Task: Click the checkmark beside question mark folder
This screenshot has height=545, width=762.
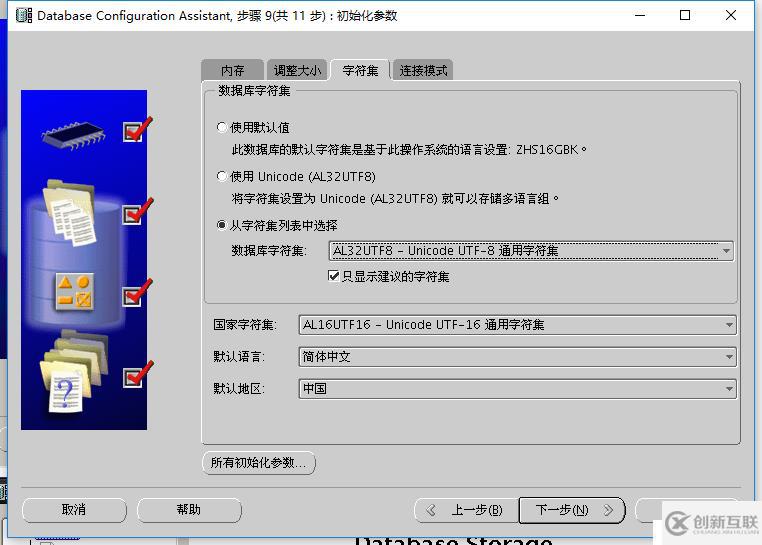Action: (x=138, y=374)
